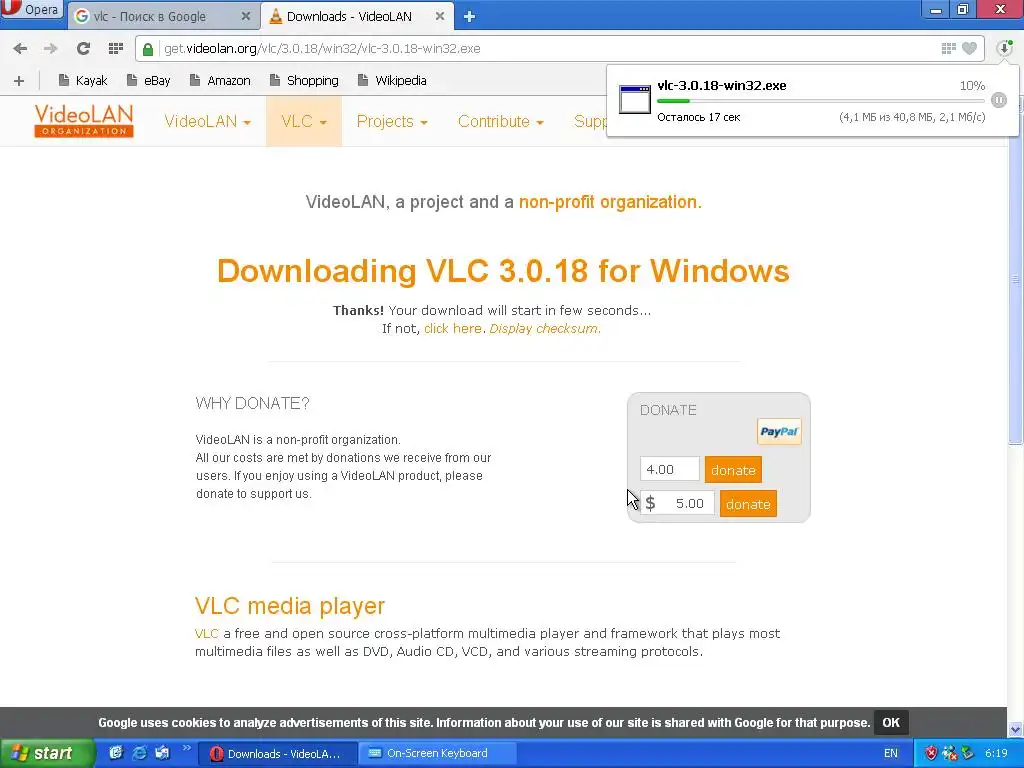Click the red shield security tray icon
Viewport: 1024px width, 768px height.
931,753
